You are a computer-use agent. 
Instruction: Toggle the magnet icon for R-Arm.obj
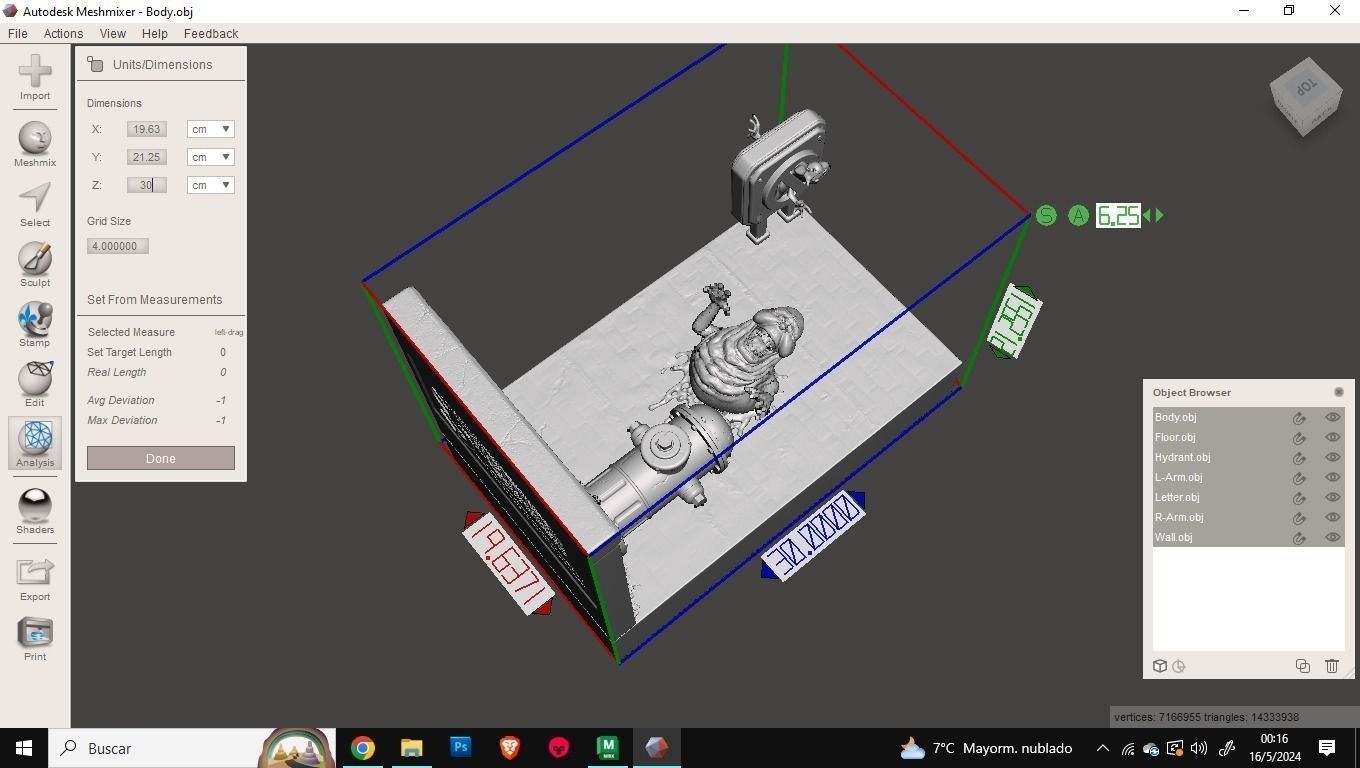pos(1299,518)
